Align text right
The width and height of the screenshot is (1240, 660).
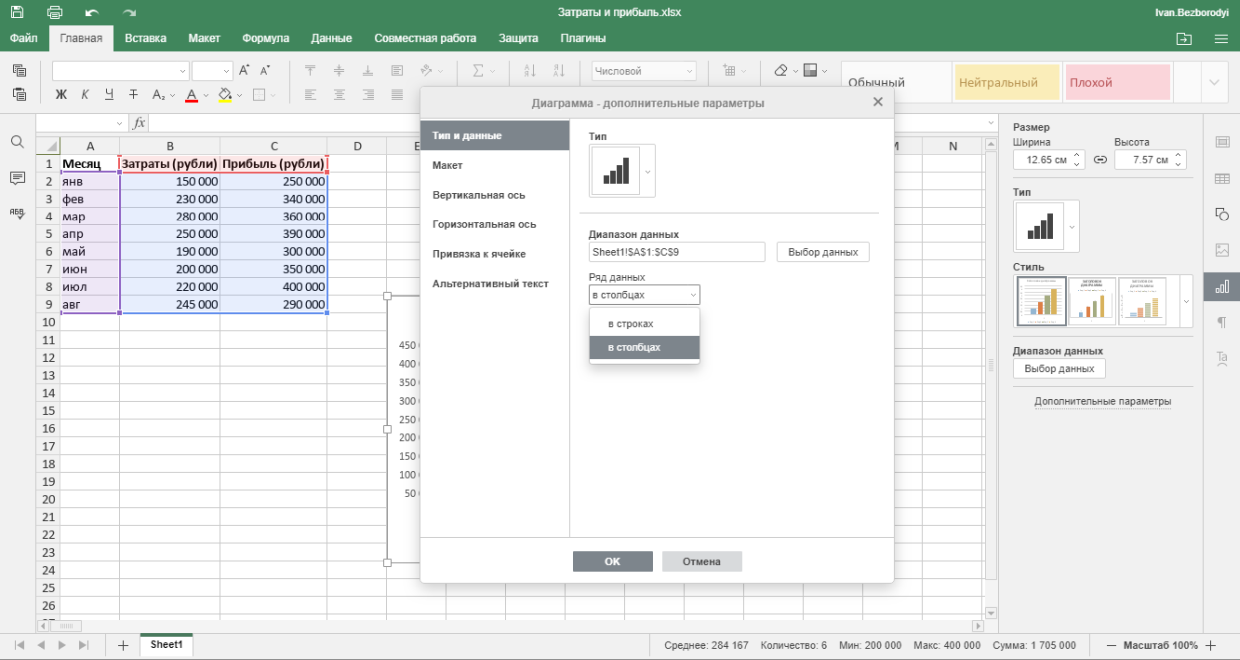pyautogui.click(x=368, y=95)
